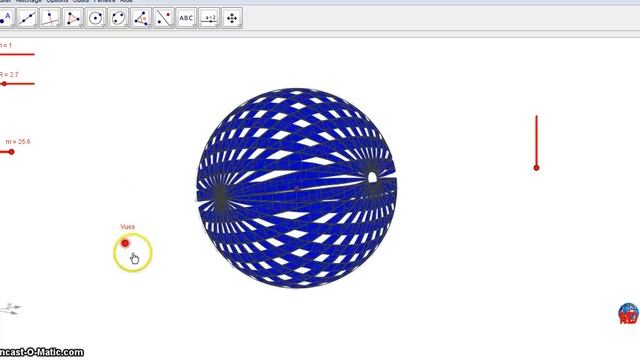The width and height of the screenshot is (640, 360).
Task: Click the 'R = 2.7' label
Action: (x=9, y=75)
